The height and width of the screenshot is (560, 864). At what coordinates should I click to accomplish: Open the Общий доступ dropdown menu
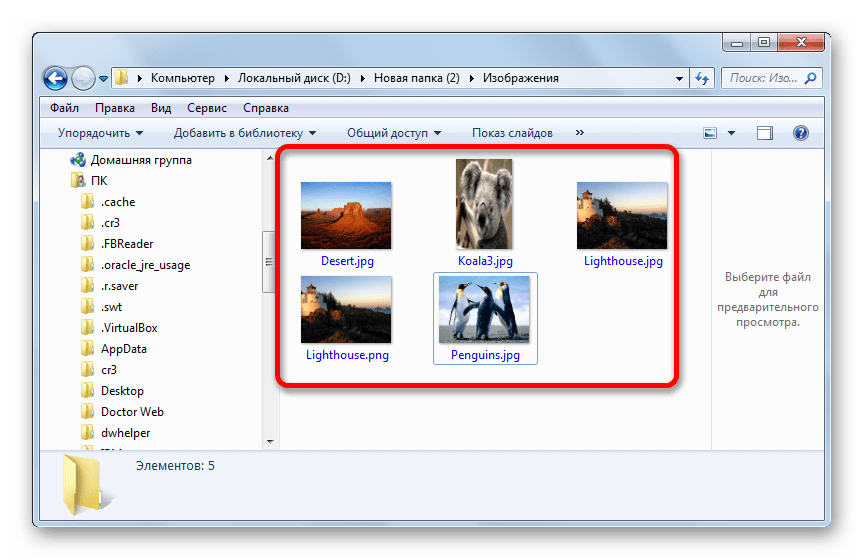point(394,133)
